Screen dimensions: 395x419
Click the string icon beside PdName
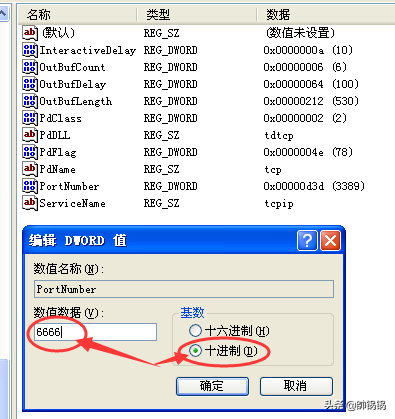[30, 169]
